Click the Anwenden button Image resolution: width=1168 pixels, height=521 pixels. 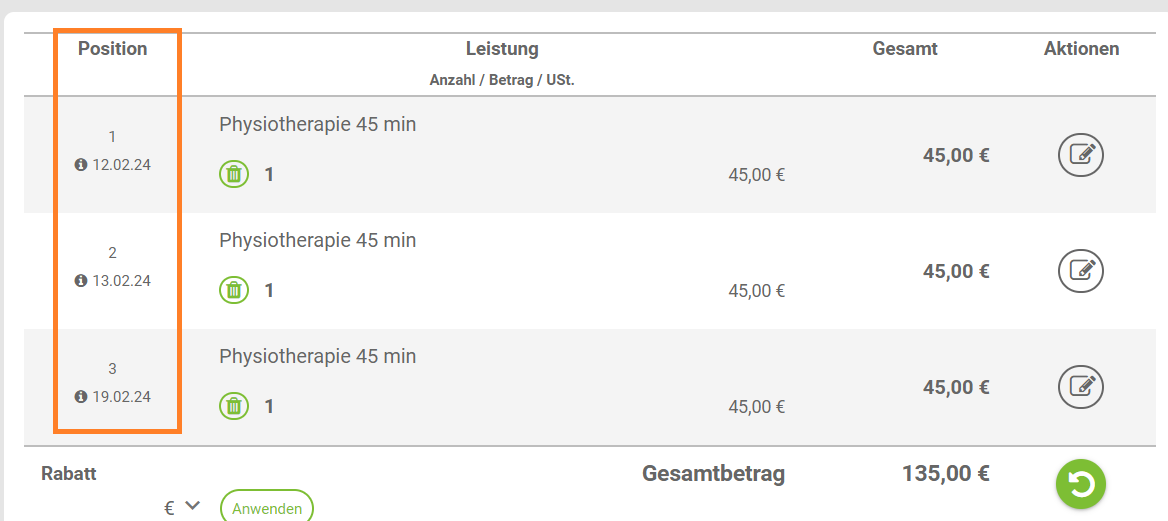click(x=267, y=507)
